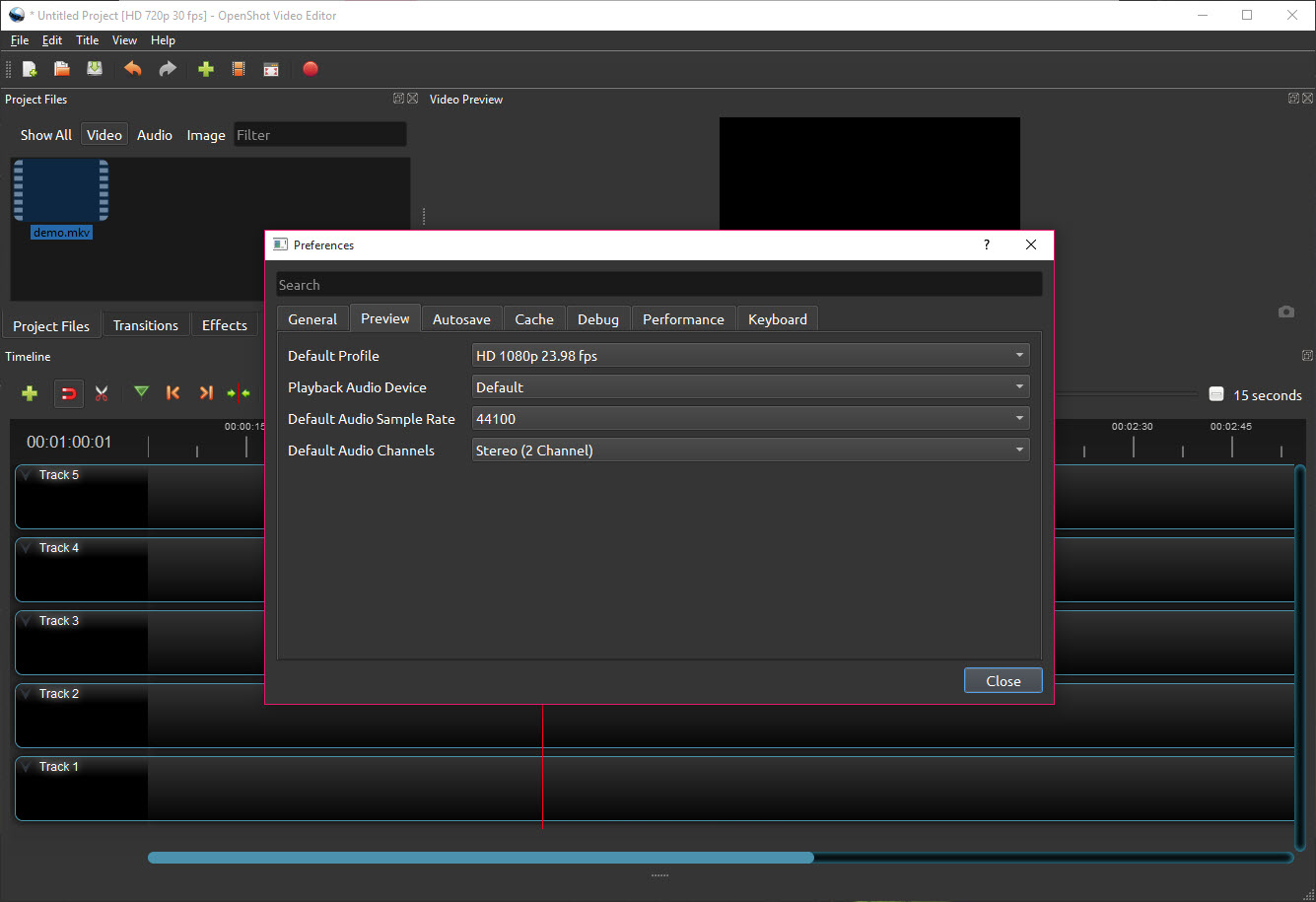Screen dimensions: 1316x902
Task: Jump to the previous marker icon
Action: coord(173,392)
